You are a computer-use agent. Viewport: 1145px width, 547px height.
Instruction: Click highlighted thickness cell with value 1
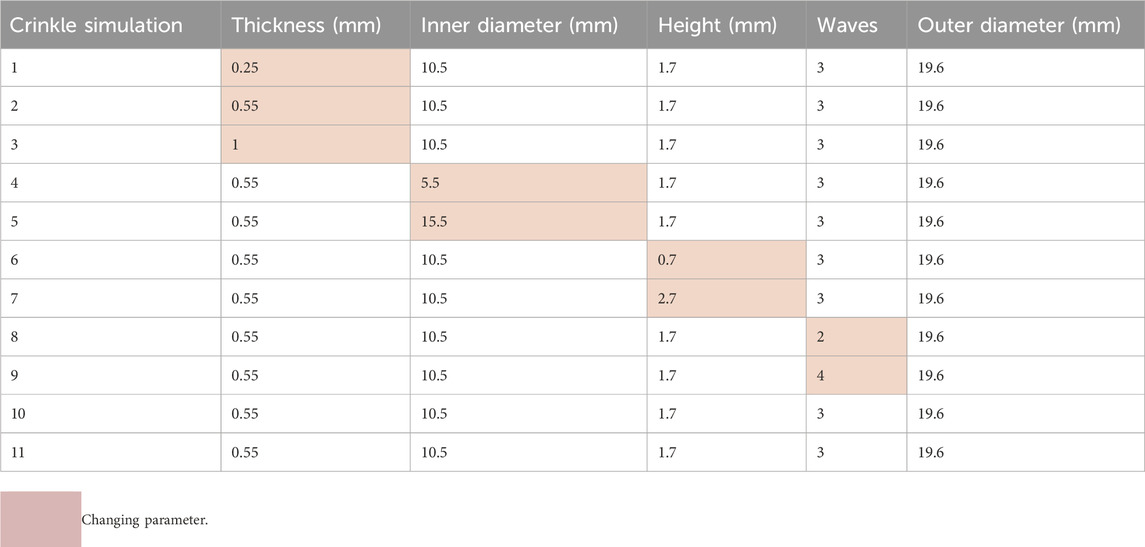[x=315, y=145]
